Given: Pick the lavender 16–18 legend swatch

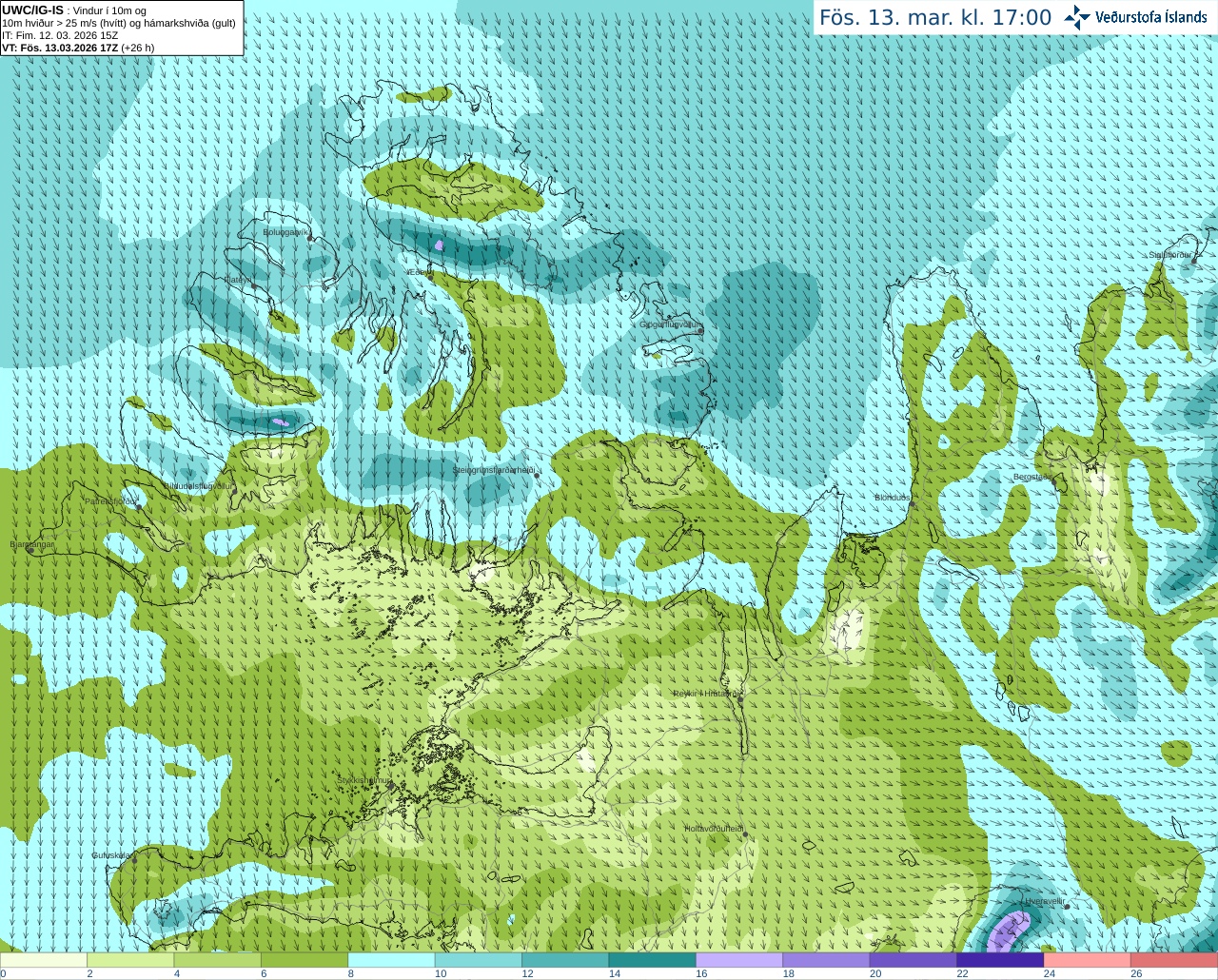Looking at the screenshot, I should pos(739,960).
